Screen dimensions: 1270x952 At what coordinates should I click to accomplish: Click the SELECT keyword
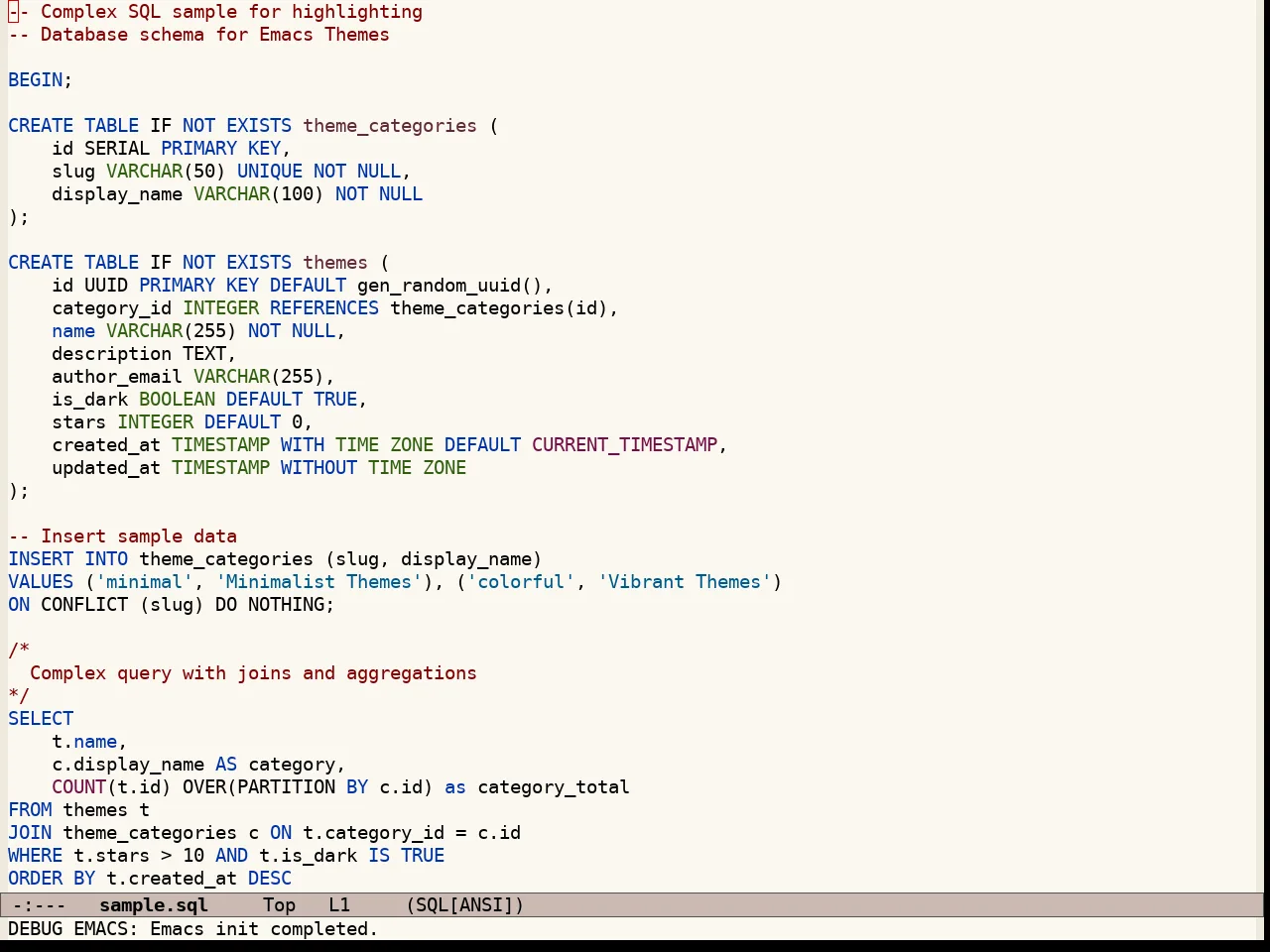pos(41,718)
